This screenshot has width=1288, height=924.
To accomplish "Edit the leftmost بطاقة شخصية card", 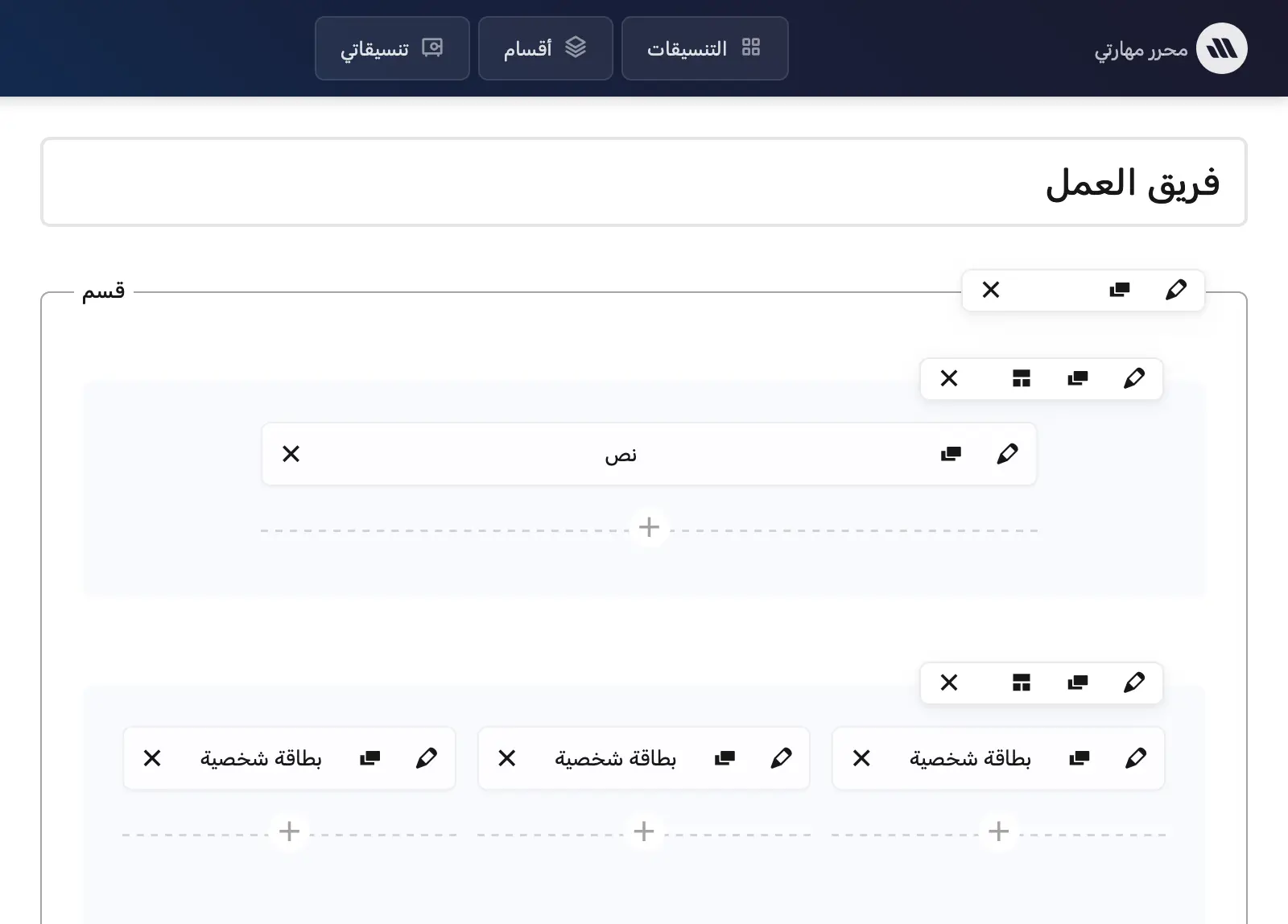I will click(x=427, y=757).
